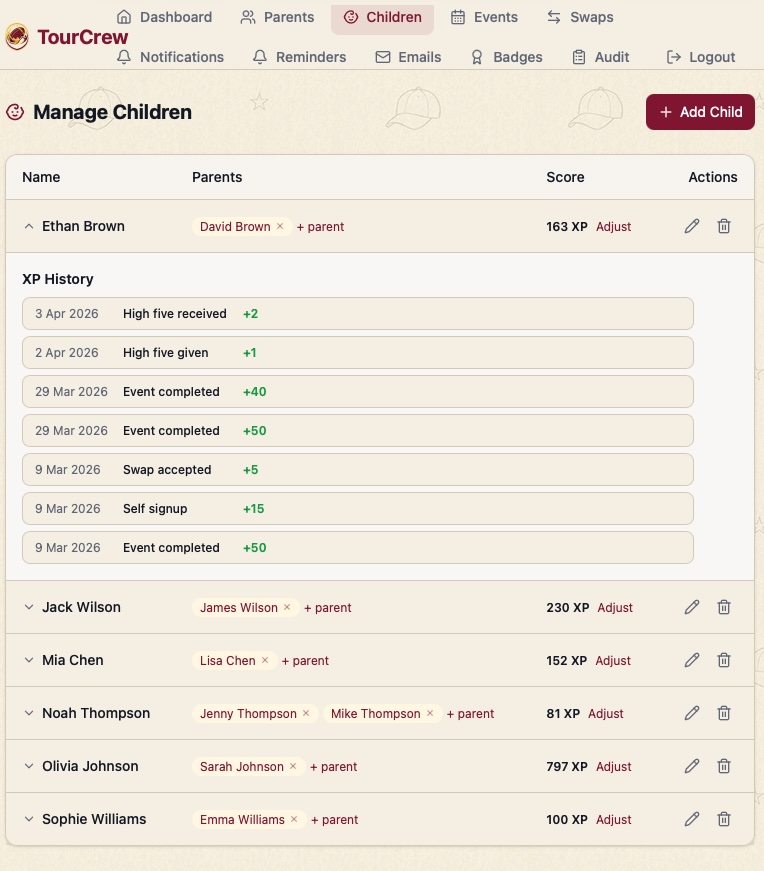
Task: Delete Olivia Johnson using trash icon
Action: click(723, 766)
